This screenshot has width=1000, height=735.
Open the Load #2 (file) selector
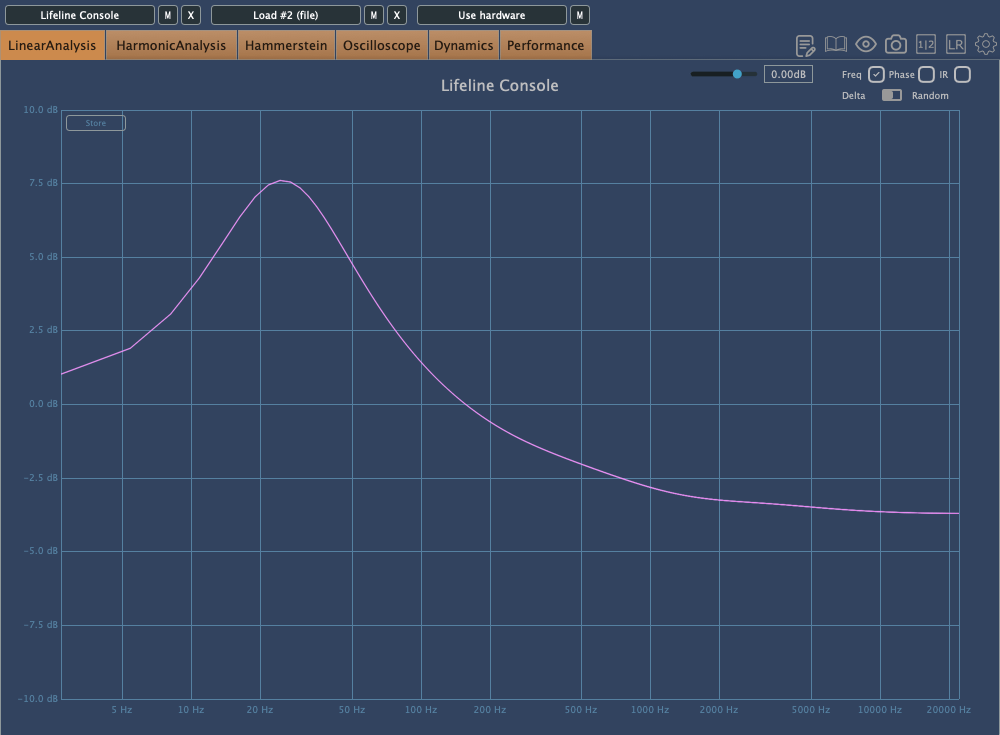click(286, 15)
